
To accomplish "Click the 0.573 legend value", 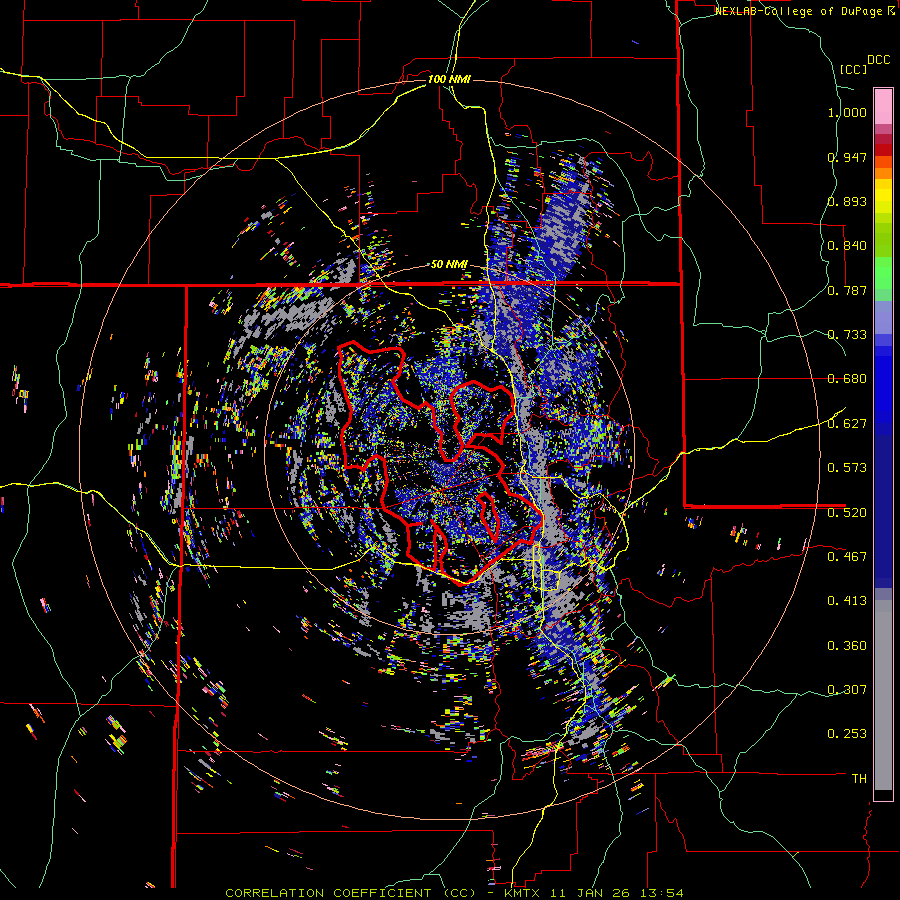I will [x=847, y=468].
